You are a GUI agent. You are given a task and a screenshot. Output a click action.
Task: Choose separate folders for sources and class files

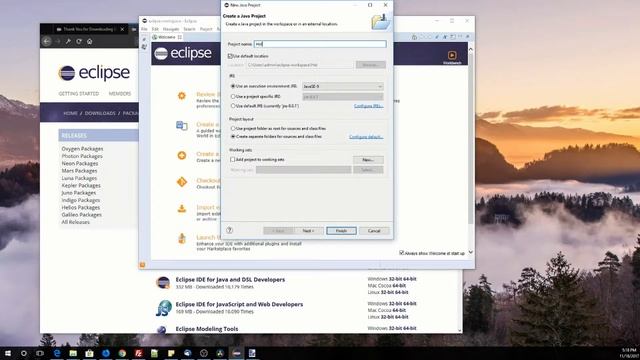pyautogui.click(x=233, y=136)
